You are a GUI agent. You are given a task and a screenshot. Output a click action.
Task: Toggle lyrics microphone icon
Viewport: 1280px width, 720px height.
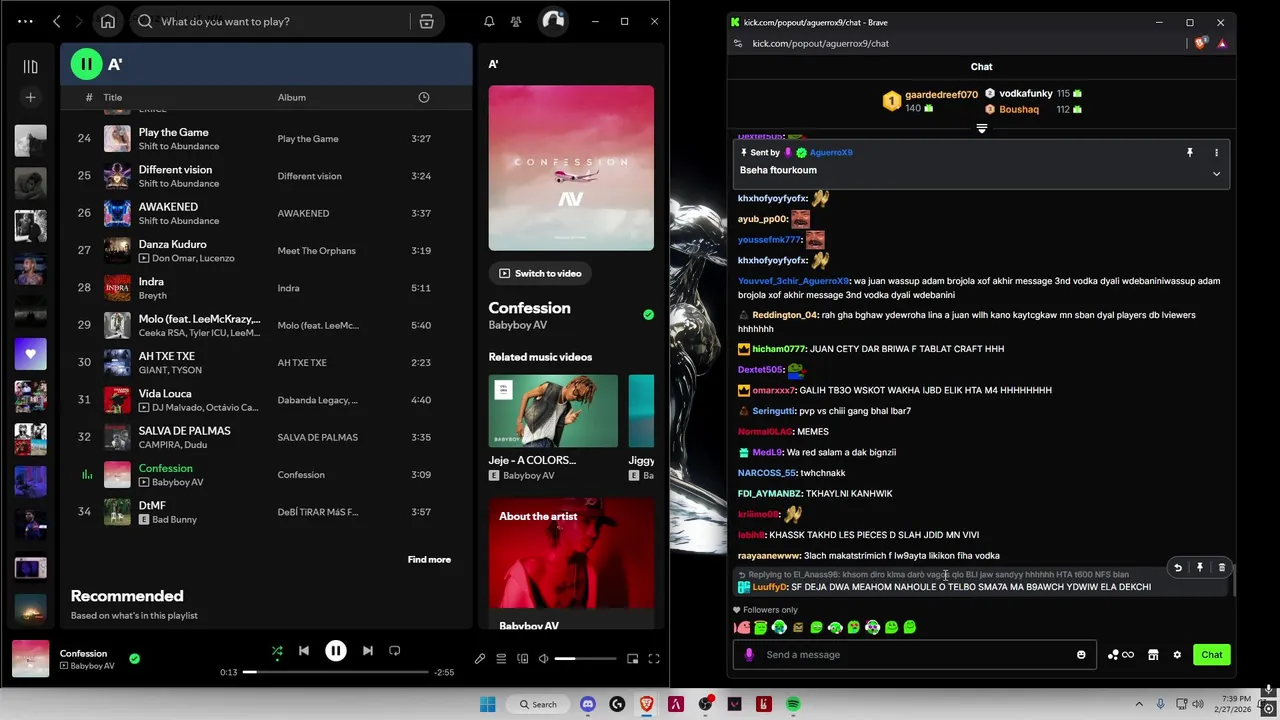[480, 658]
